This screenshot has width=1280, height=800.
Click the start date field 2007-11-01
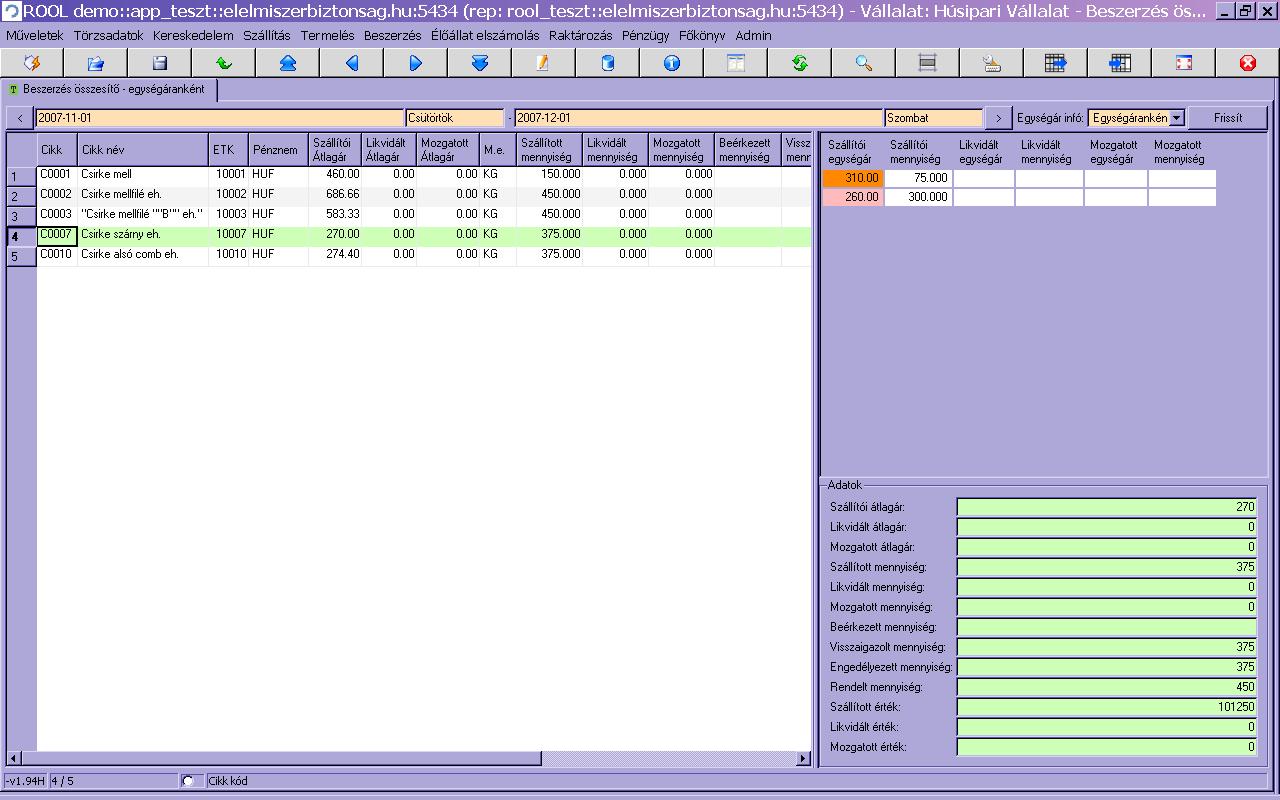pyautogui.click(x=218, y=118)
